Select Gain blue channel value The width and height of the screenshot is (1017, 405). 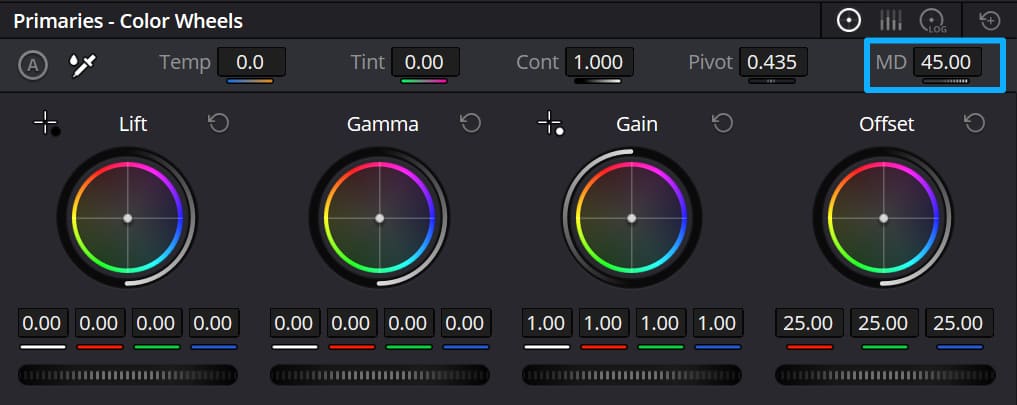(718, 323)
